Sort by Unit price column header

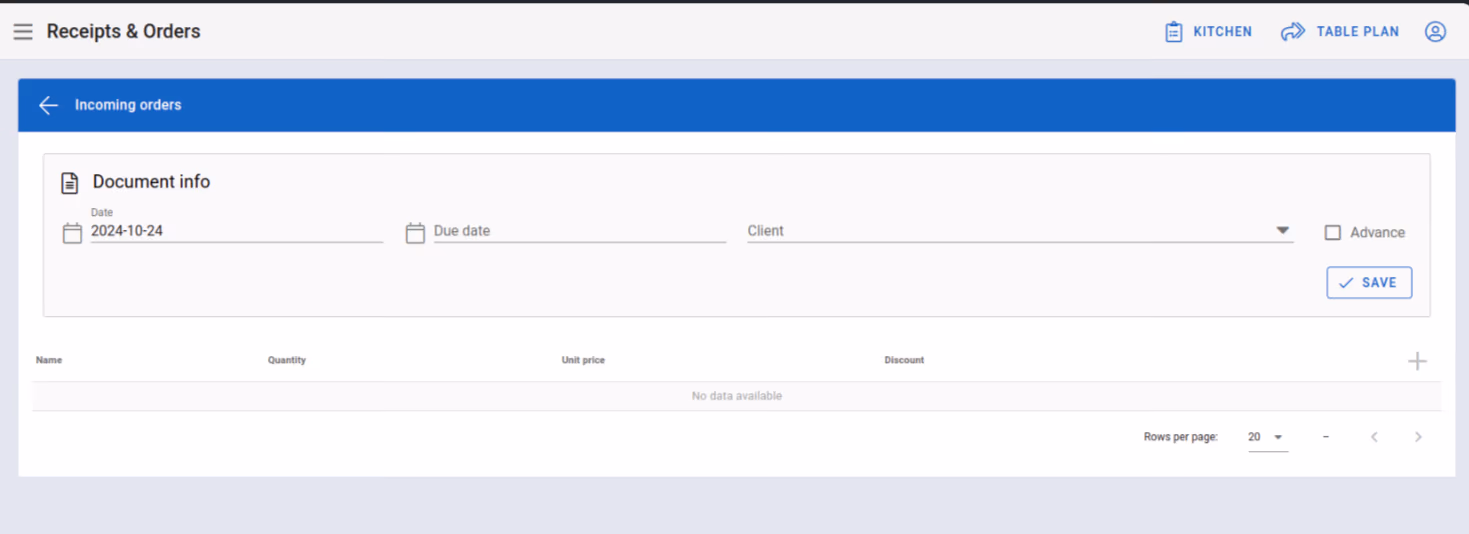point(583,360)
